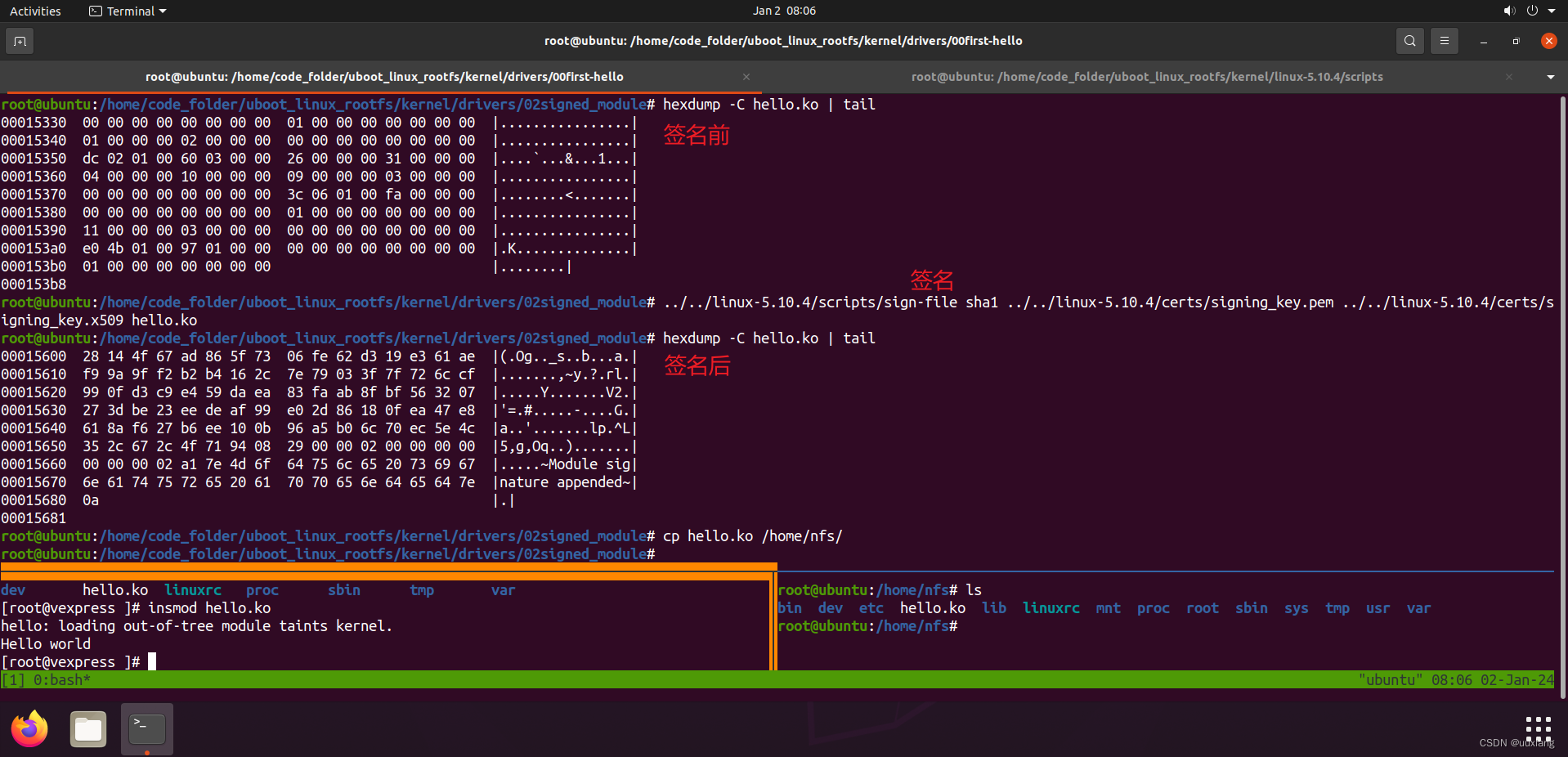The width and height of the screenshot is (1568, 757).
Task: Click the final offset '00015681' line
Action: [x=34, y=518]
